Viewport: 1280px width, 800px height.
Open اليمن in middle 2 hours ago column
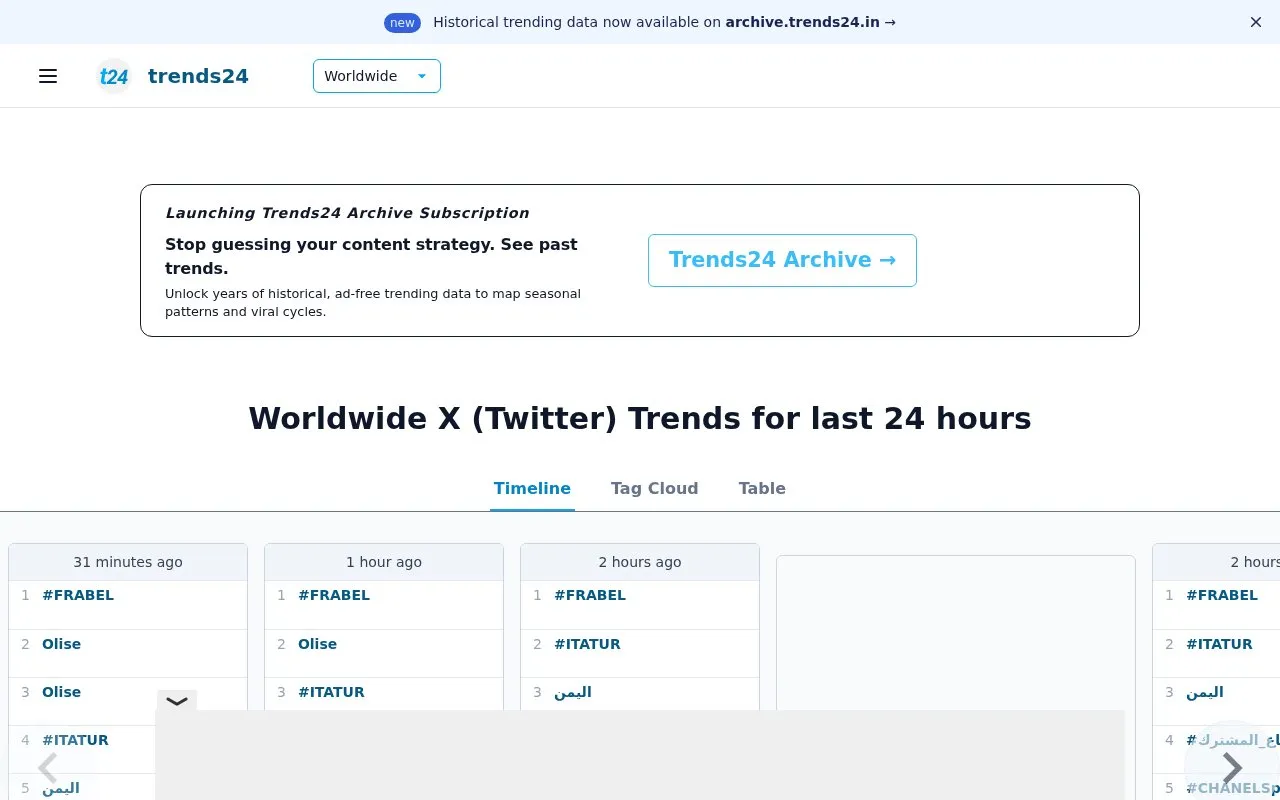click(x=573, y=692)
